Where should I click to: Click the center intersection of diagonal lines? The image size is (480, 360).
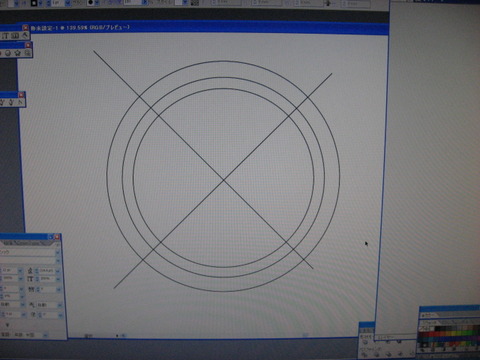[x=224, y=180]
